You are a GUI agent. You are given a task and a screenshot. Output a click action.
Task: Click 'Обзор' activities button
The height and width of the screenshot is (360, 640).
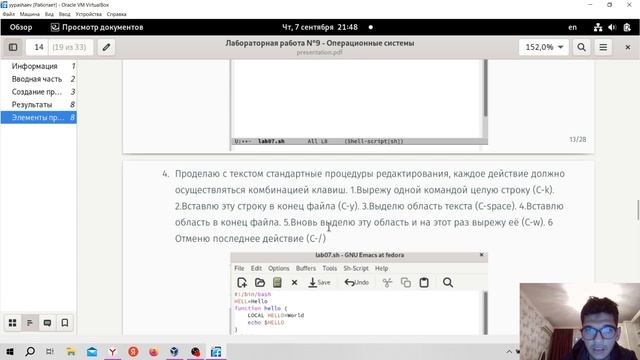pos(21,27)
